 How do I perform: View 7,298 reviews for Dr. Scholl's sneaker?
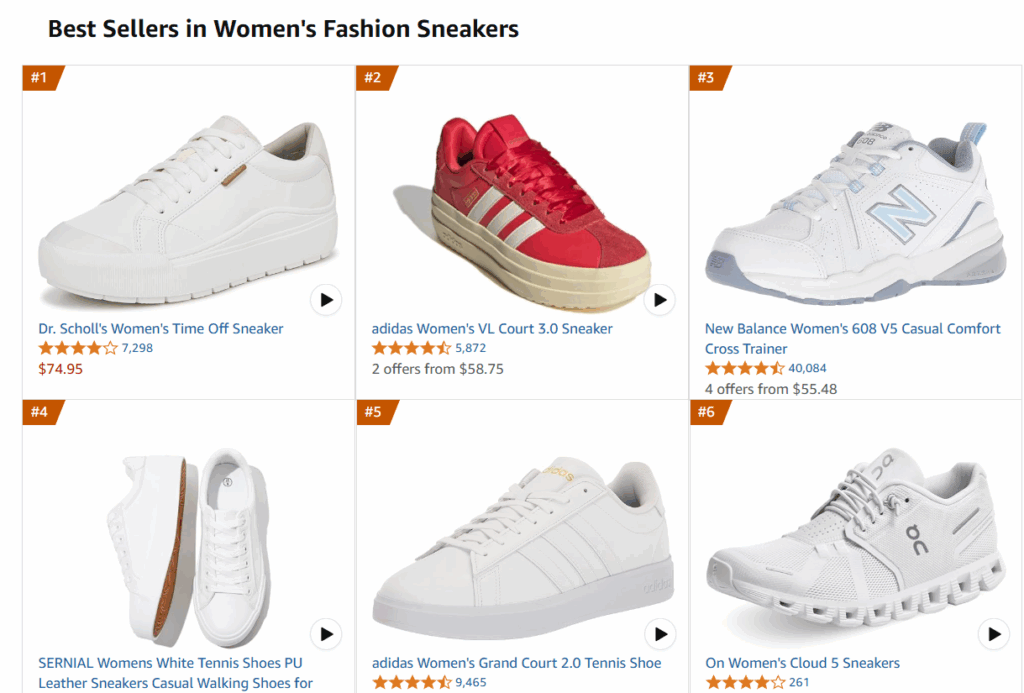(137, 348)
